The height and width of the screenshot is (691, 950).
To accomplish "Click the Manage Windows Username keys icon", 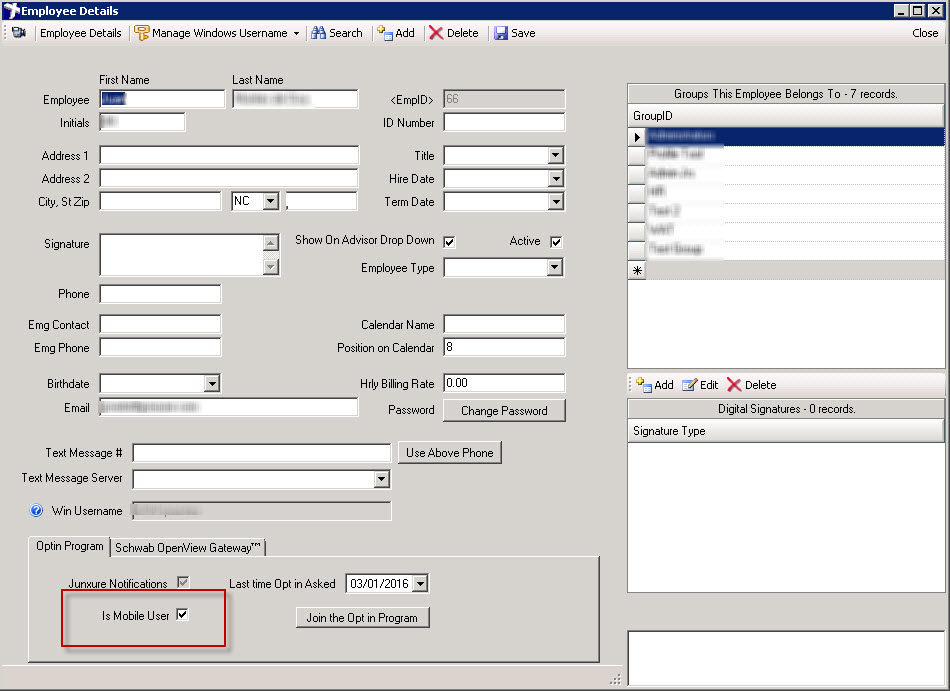I will click(x=141, y=33).
